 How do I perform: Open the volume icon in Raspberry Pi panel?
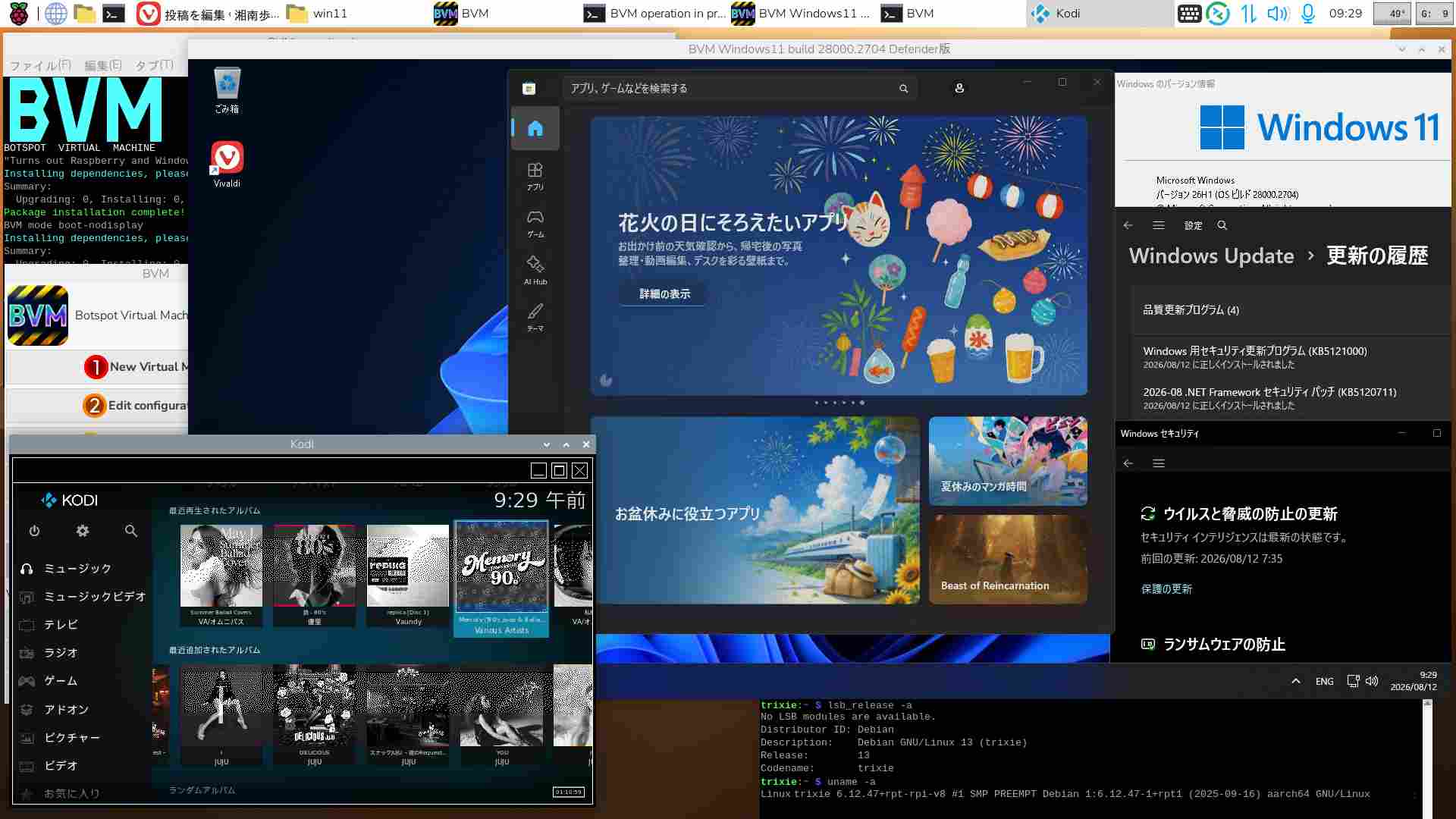click(x=1278, y=14)
